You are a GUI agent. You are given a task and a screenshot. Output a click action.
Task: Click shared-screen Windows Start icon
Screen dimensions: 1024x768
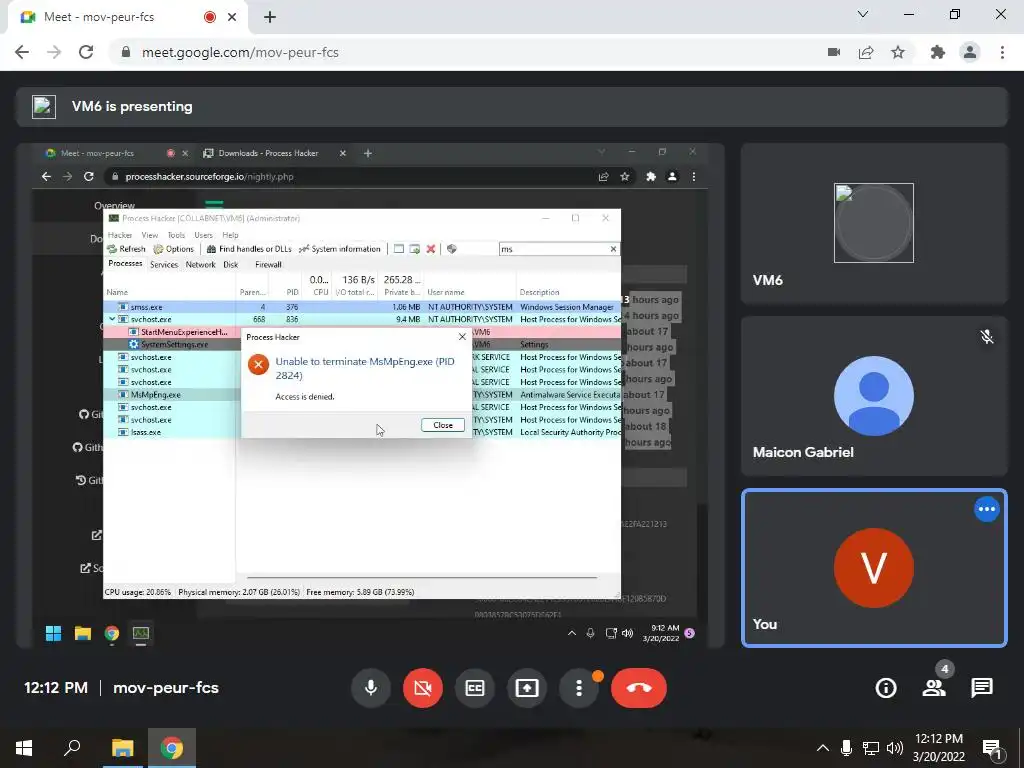click(x=53, y=633)
